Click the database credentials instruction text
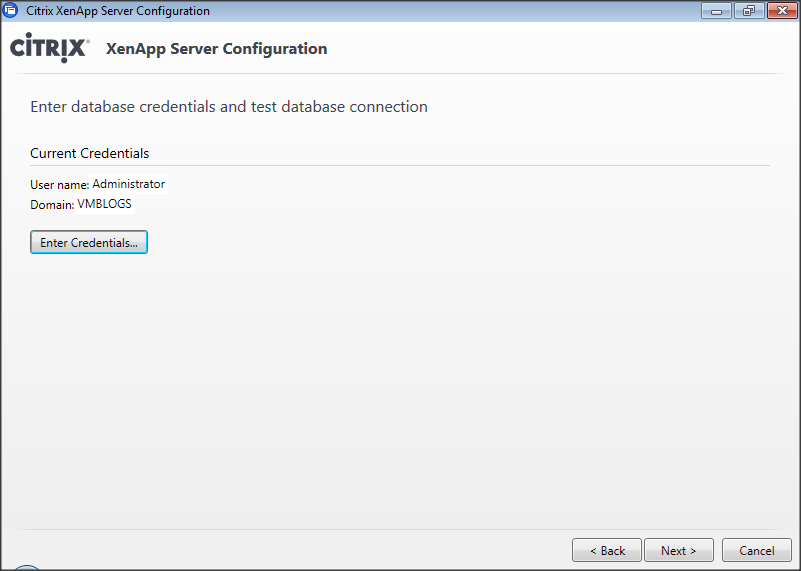 tap(229, 106)
